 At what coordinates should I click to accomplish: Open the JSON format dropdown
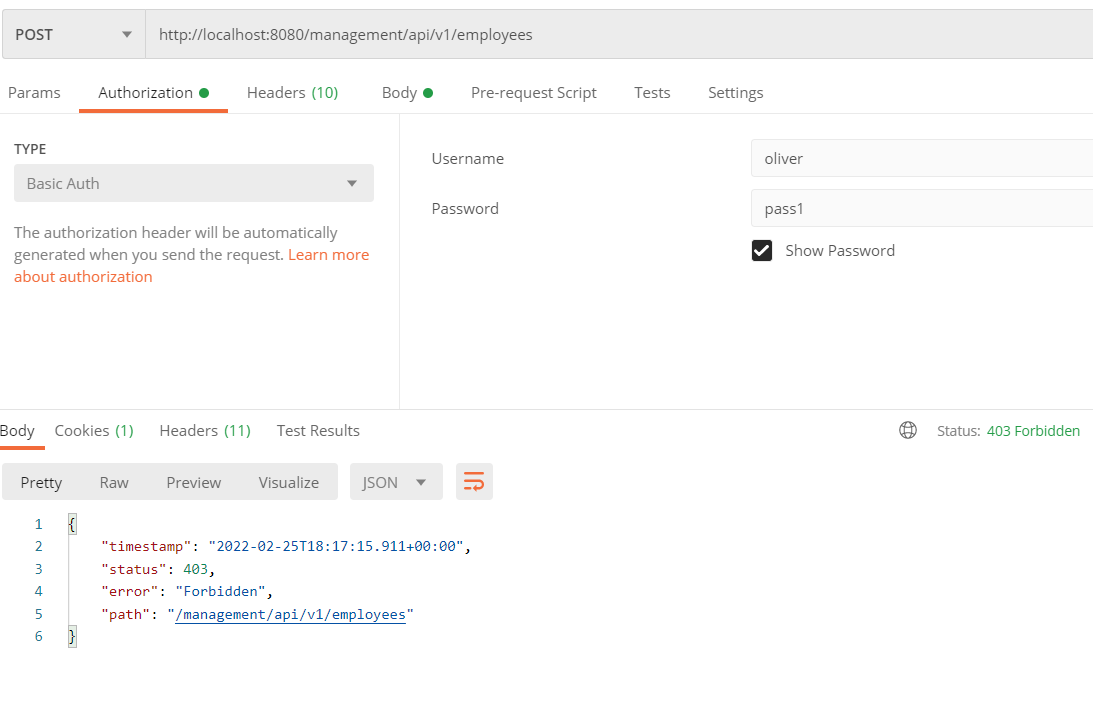click(394, 482)
